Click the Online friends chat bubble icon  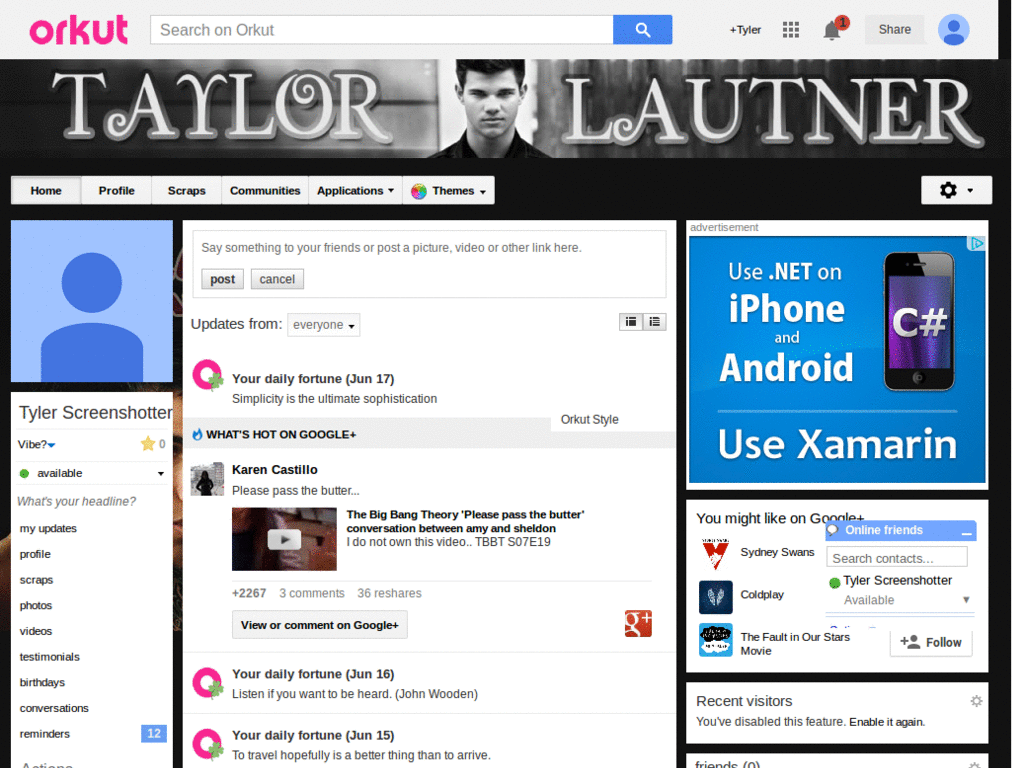833,530
